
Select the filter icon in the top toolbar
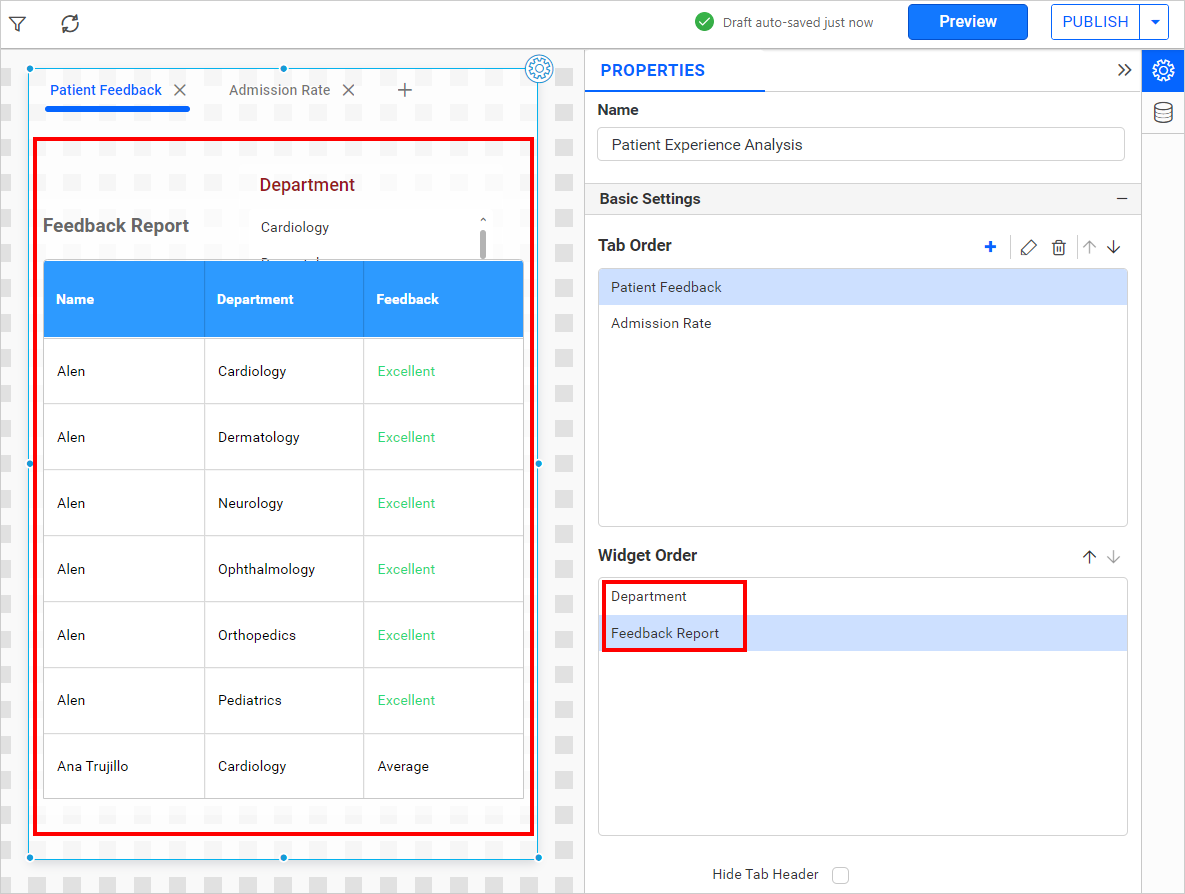18,22
